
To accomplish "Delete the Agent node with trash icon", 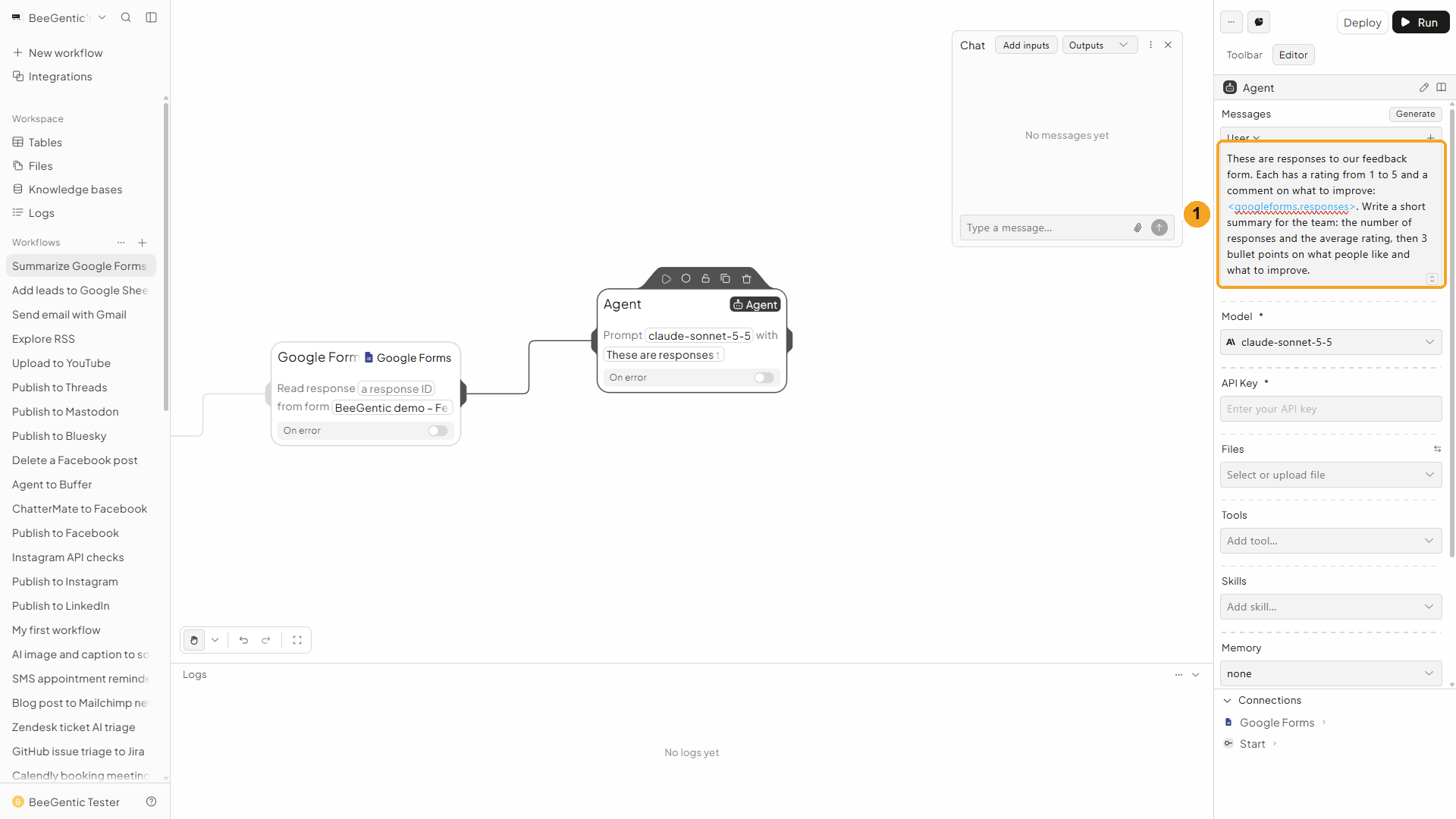I will [746, 279].
